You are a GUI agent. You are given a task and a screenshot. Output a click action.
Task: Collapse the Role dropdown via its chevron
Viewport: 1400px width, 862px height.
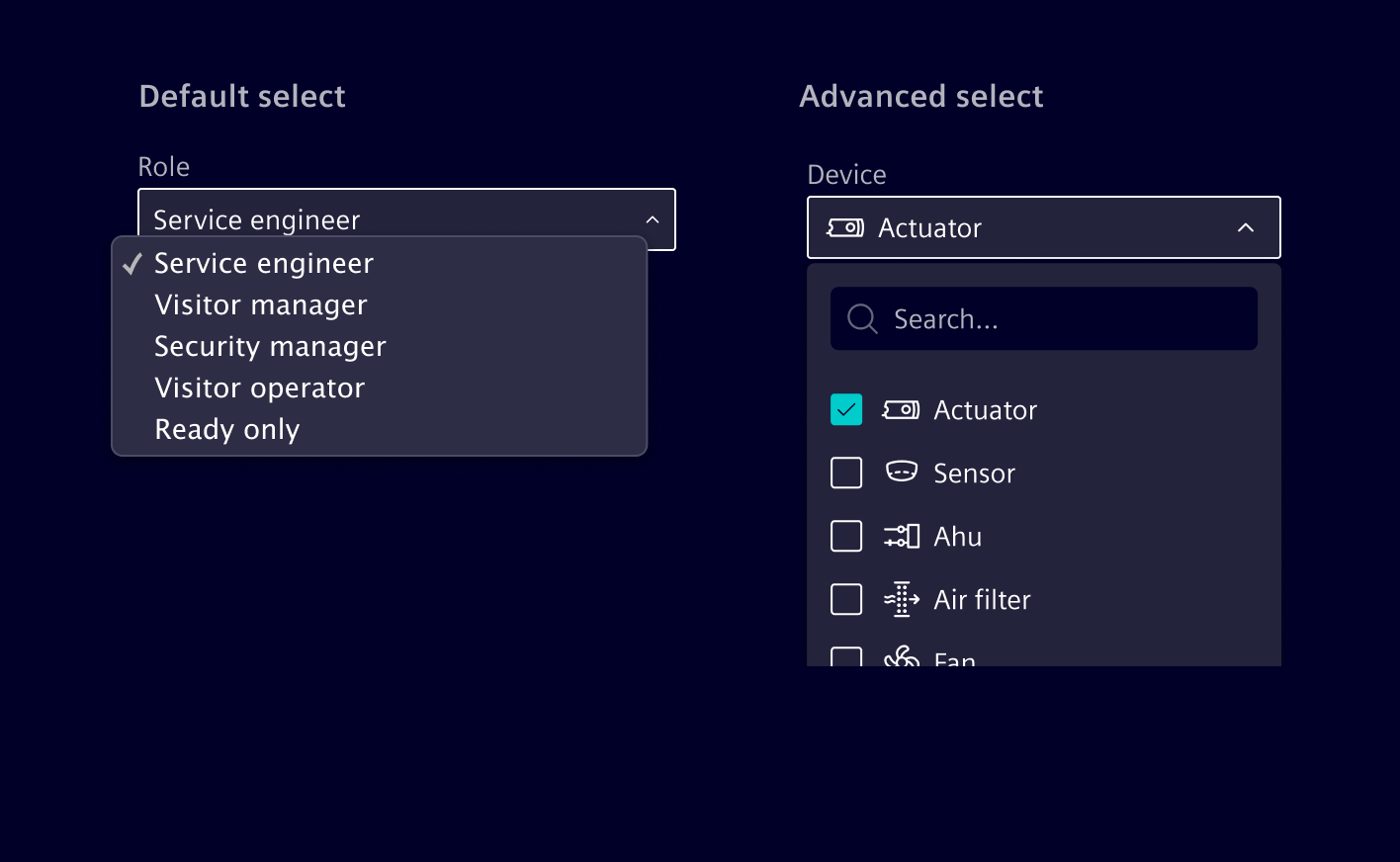[653, 219]
